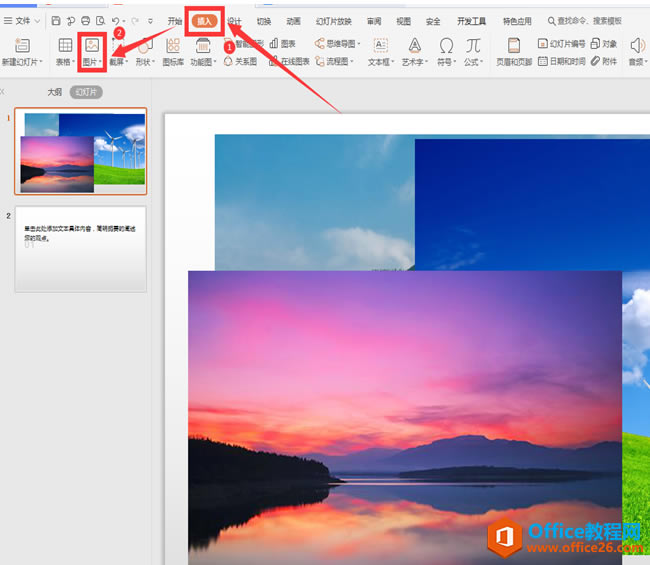650x565 pixels.
Task: Click the Print Preview icon
Action: point(100,21)
